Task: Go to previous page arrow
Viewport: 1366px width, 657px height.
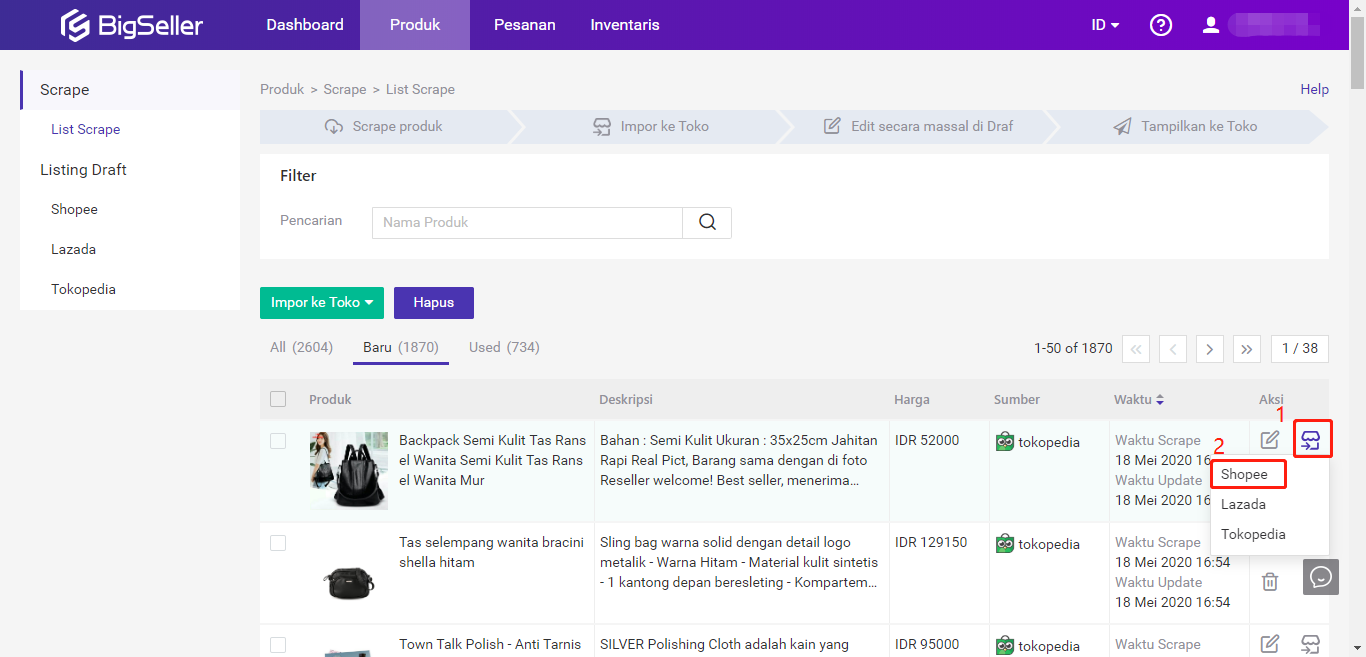Action: (x=1173, y=349)
